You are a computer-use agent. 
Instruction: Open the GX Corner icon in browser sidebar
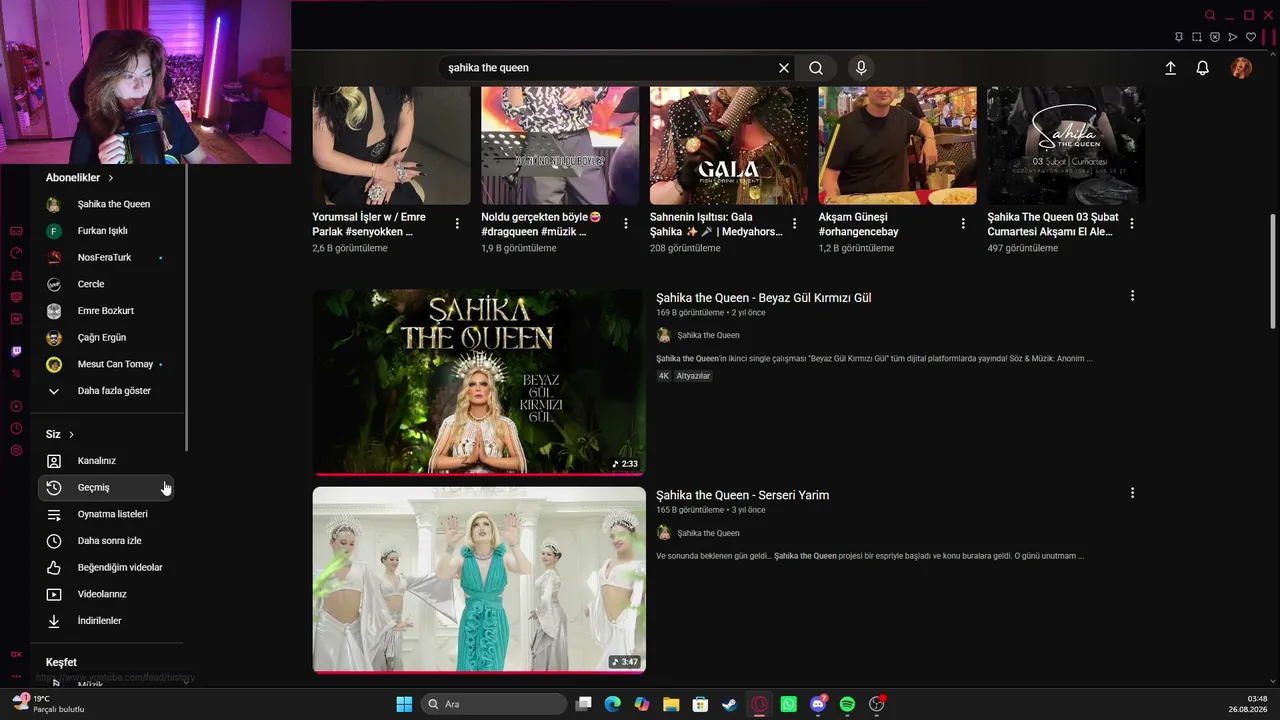pyautogui.click(x=16, y=654)
